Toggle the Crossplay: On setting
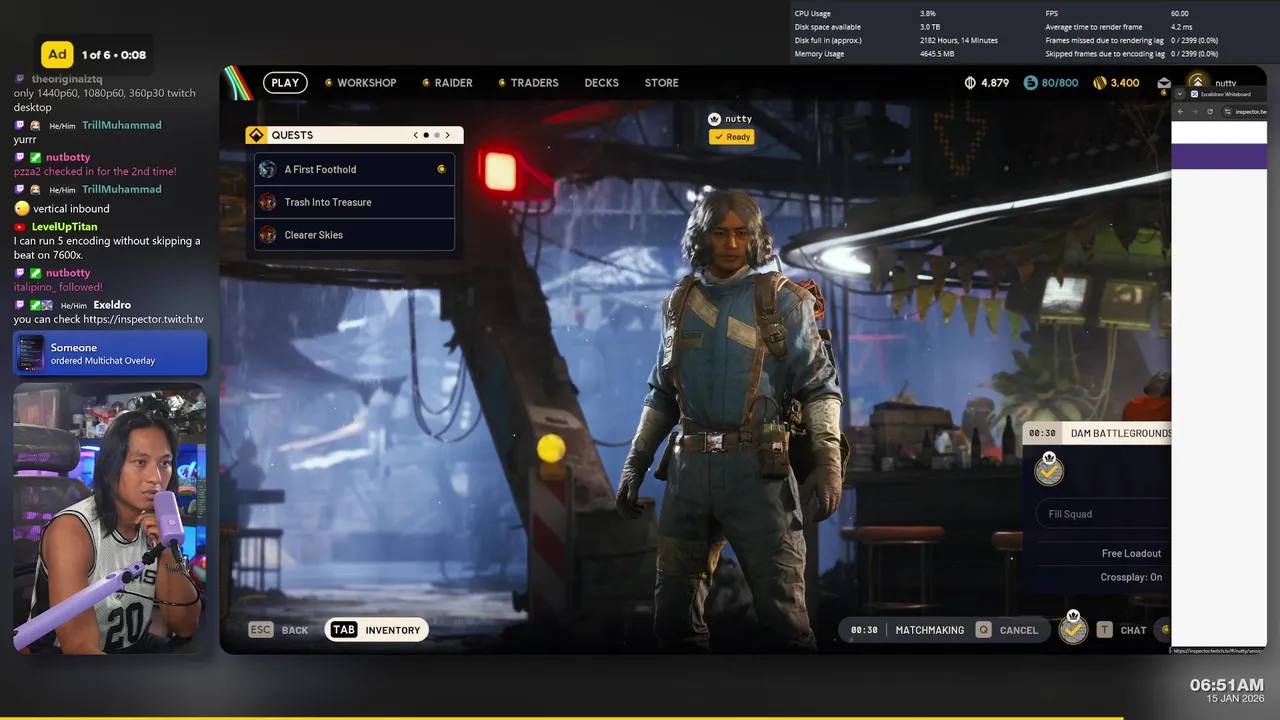Image resolution: width=1280 pixels, height=720 pixels. click(x=1131, y=577)
